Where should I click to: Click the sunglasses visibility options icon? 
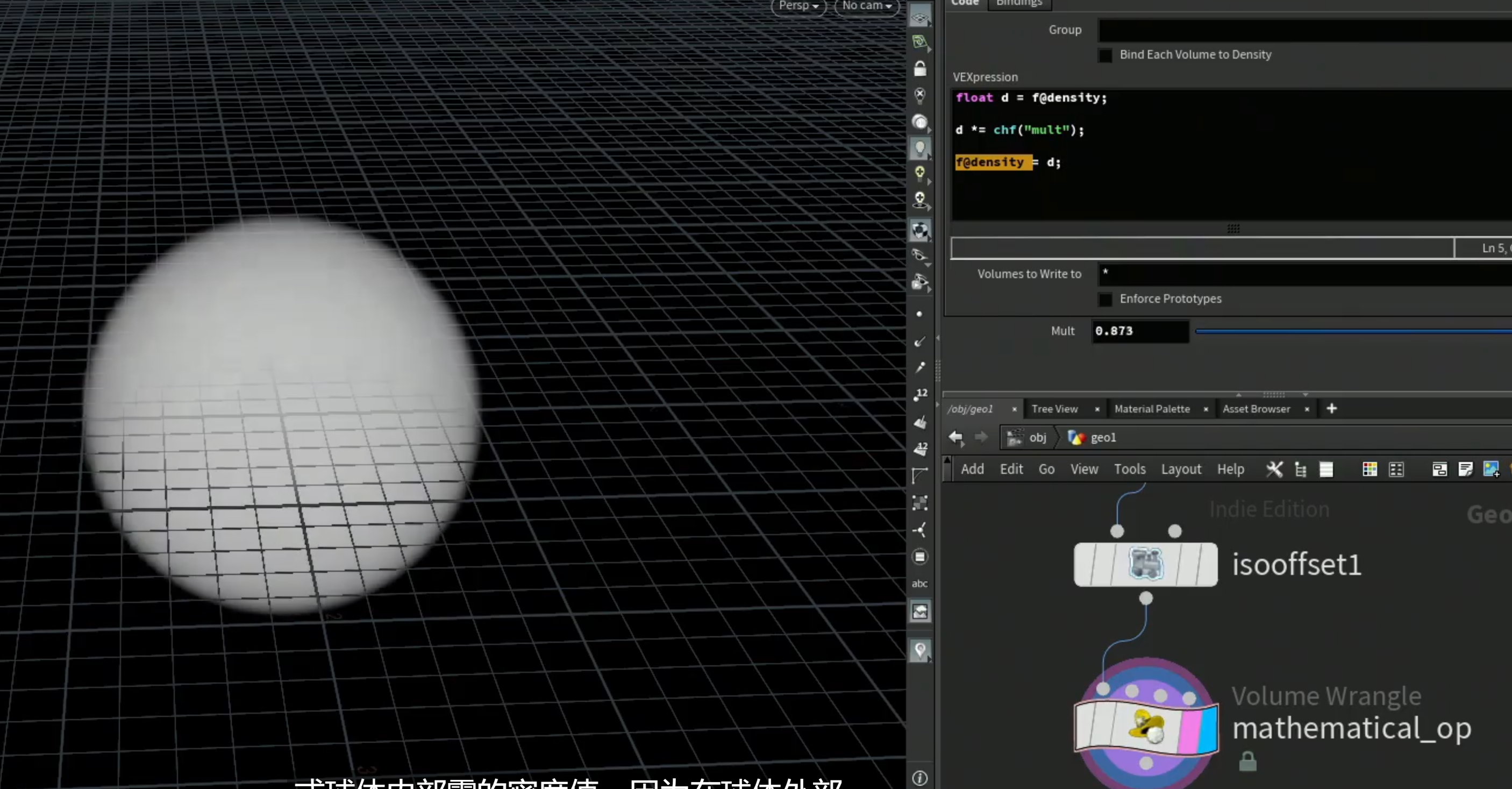tap(920, 256)
